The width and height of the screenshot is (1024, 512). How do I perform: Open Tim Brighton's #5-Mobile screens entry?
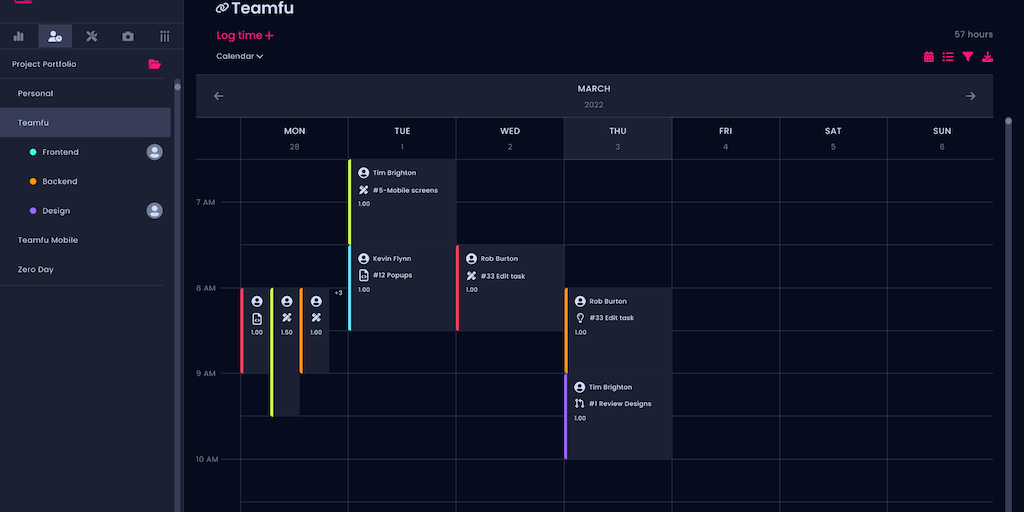coord(403,191)
